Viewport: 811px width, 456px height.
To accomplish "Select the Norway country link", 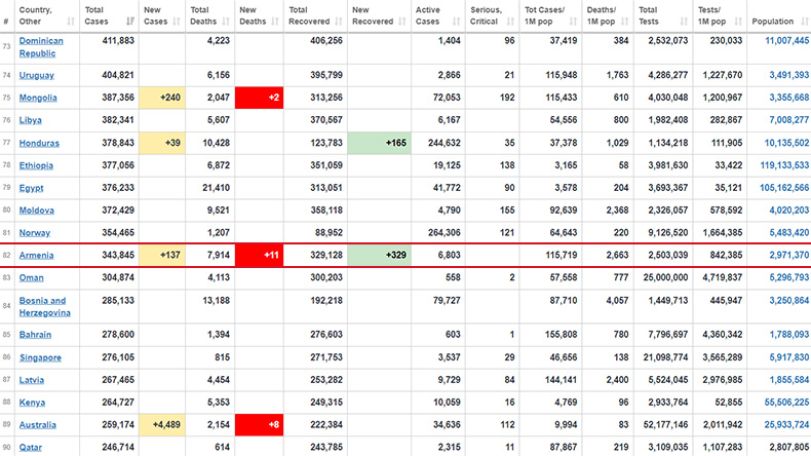I will pos(35,233).
